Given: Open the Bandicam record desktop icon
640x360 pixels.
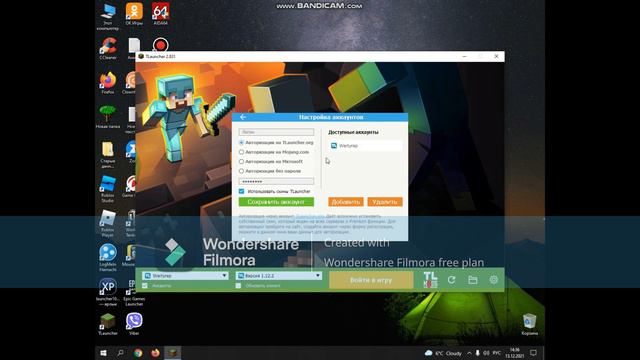Looking at the screenshot, I should pos(160,45).
